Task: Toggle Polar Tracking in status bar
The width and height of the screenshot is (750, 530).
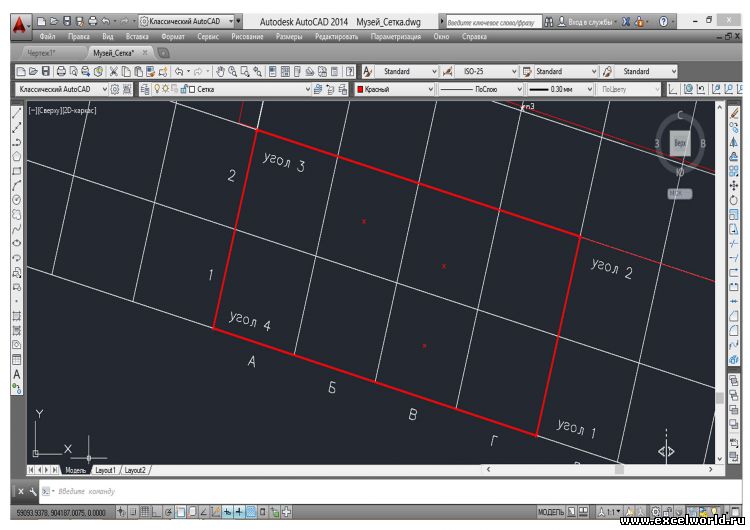Action: [x=168, y=512]
